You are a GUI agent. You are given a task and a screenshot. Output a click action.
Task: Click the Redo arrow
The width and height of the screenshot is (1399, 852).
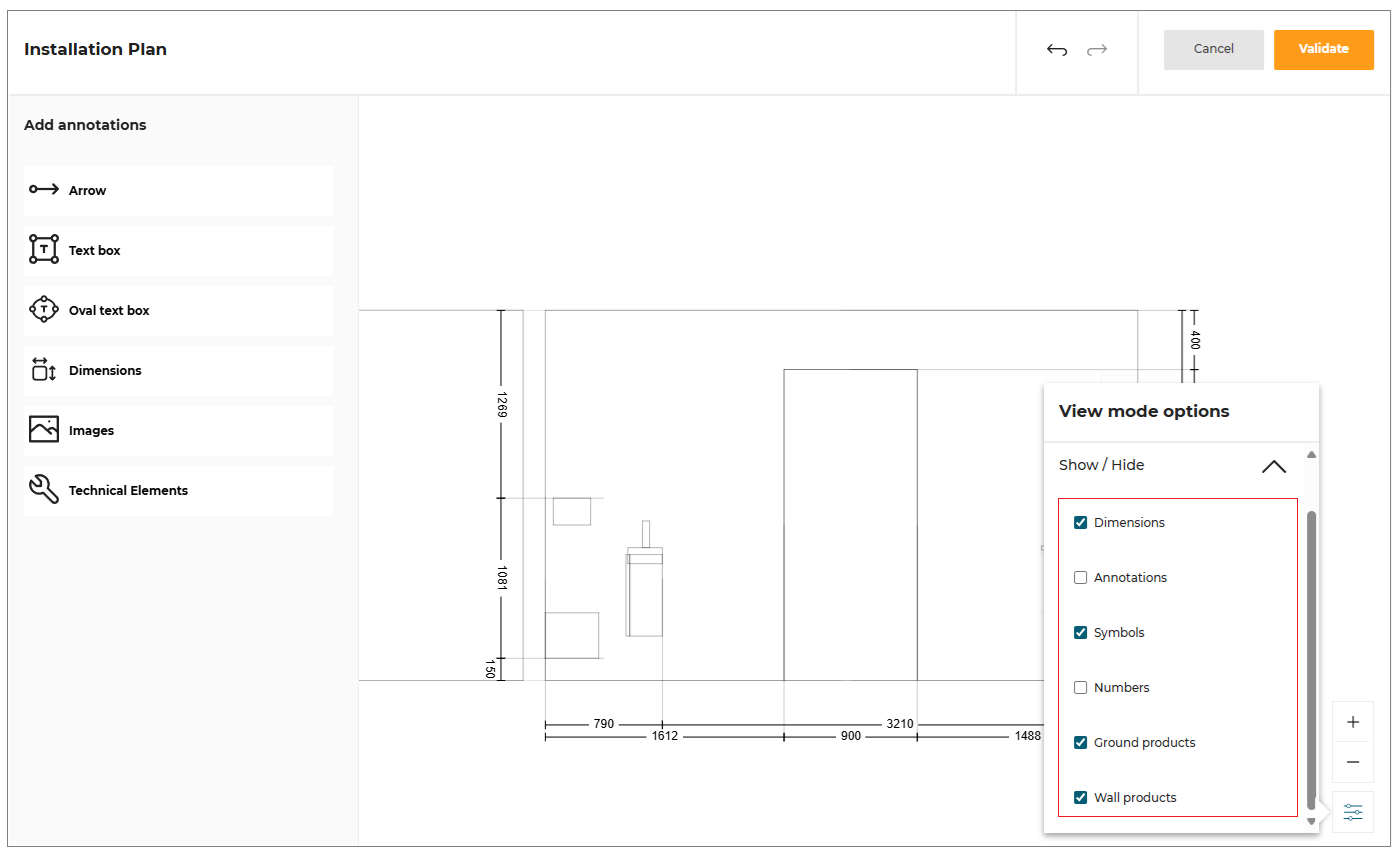[1097, 48]
